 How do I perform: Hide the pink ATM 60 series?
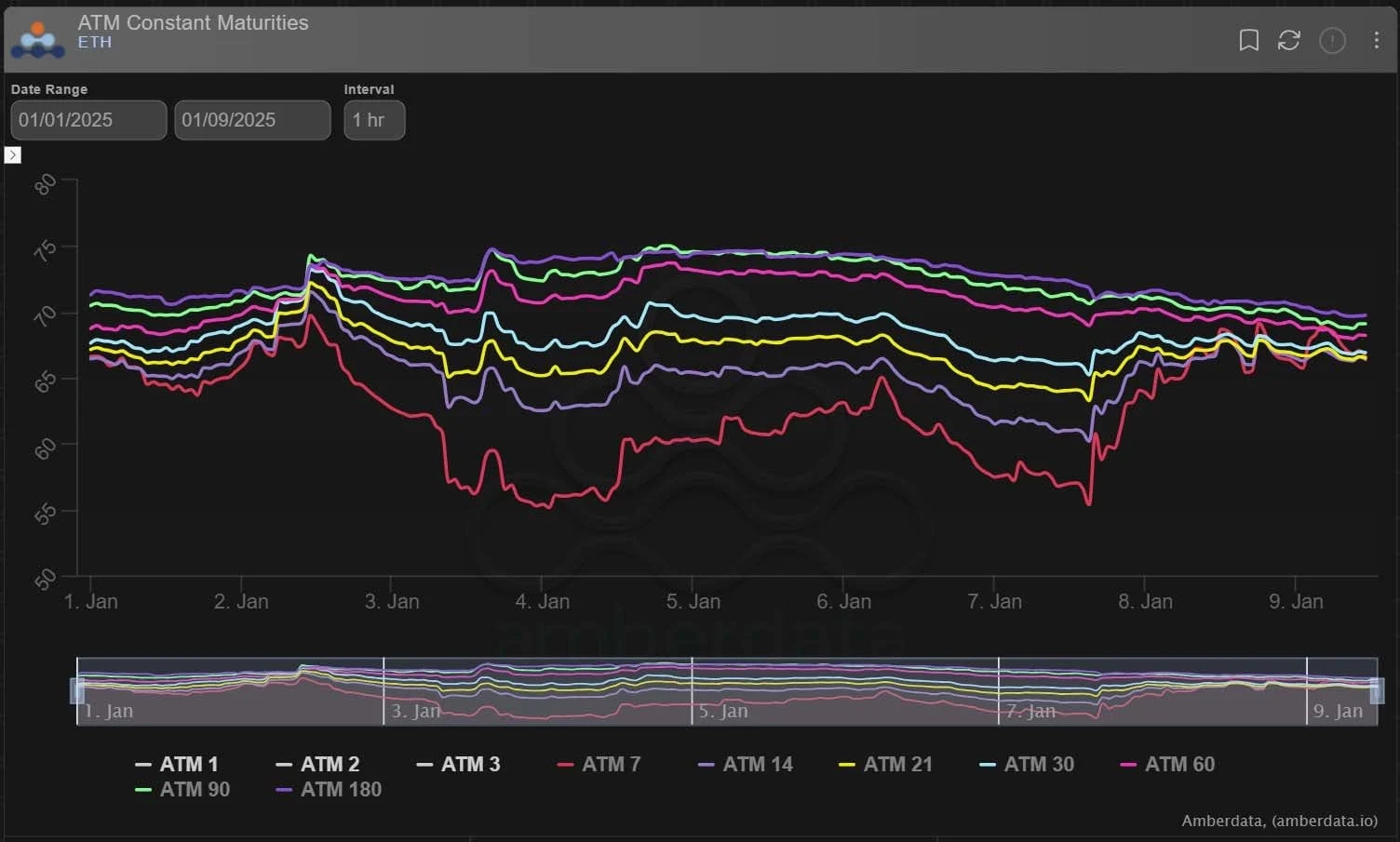tap(1168, 764)
